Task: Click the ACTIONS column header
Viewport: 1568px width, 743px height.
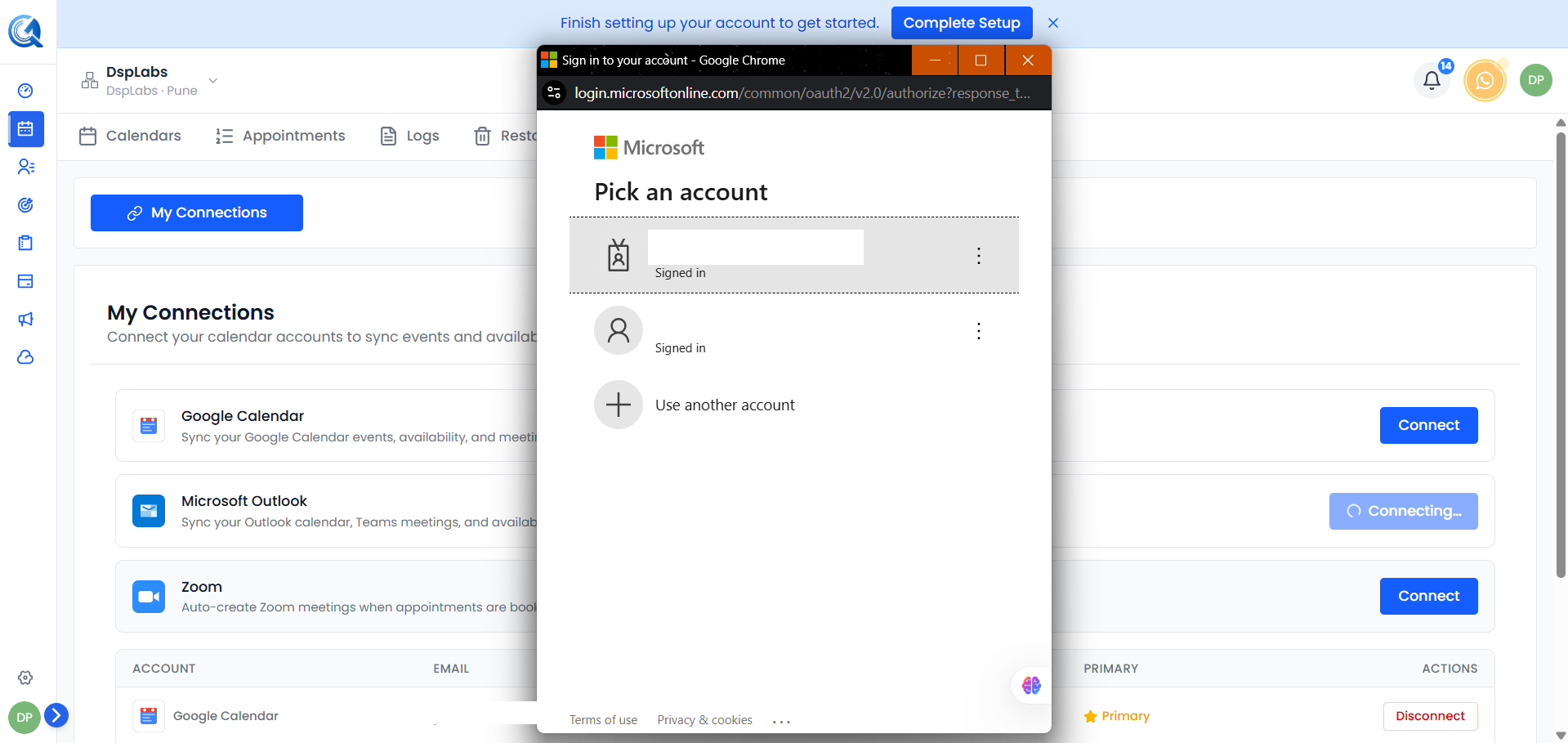Action: [1450, 669]
